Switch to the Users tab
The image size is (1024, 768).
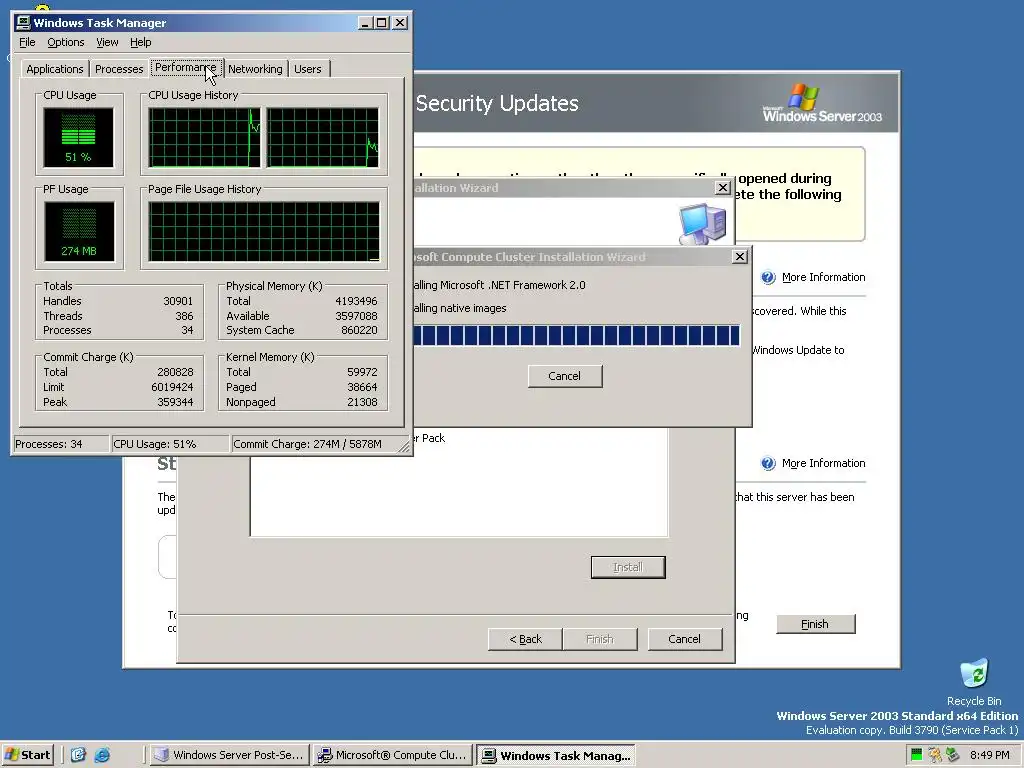(x=308, y=69)
